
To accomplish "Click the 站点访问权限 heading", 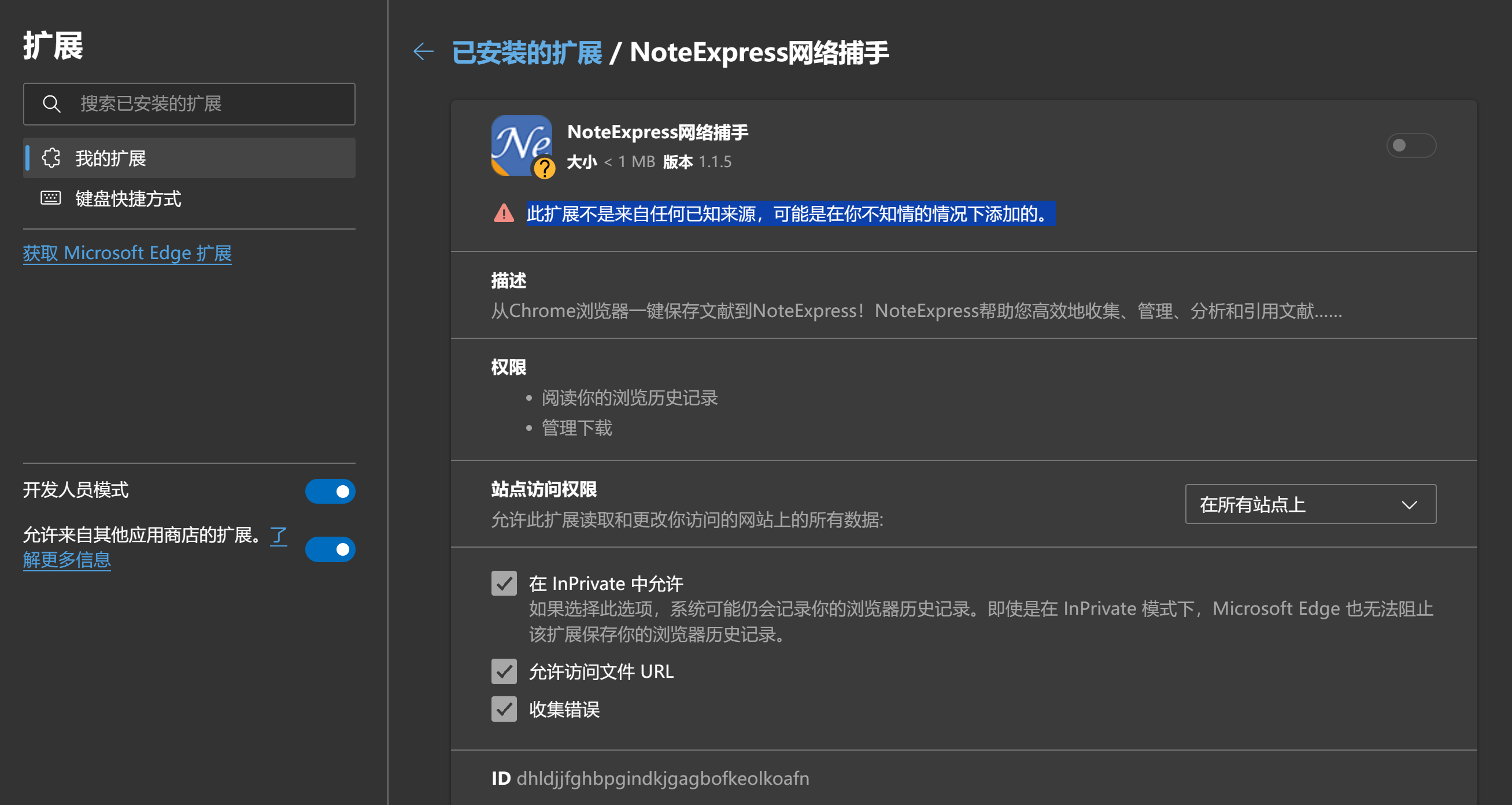I will coord(544,489).
